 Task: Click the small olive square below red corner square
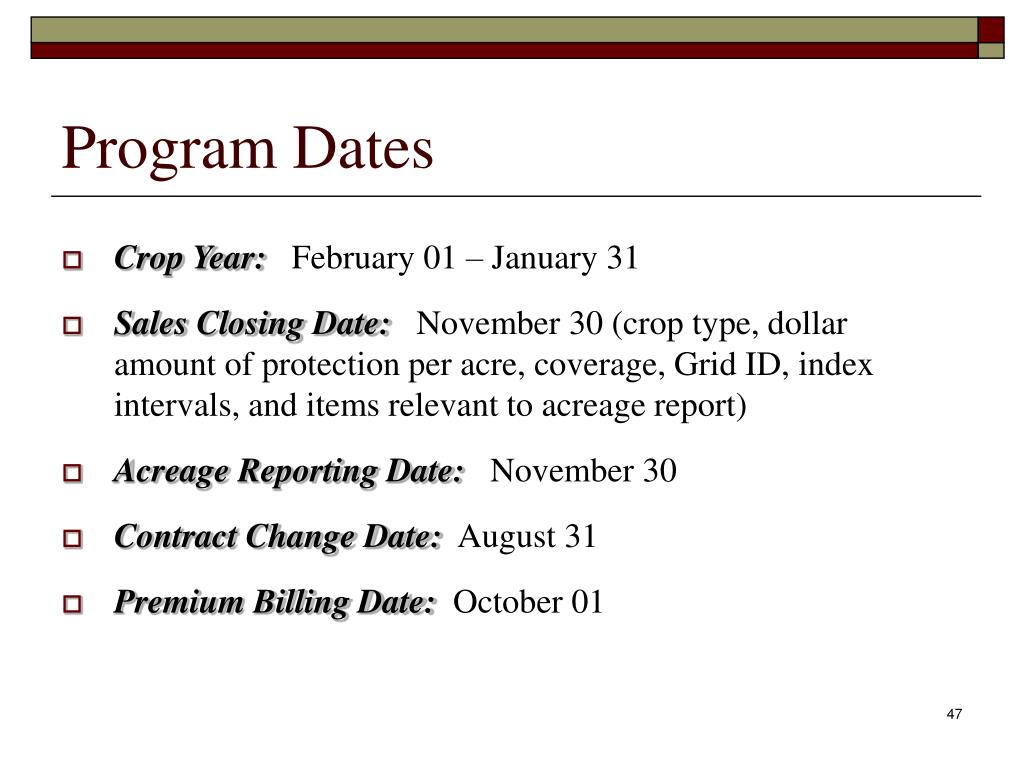(991, 50)
